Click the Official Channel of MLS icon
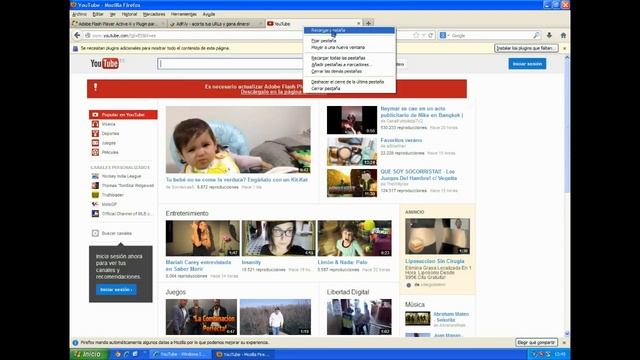The image size is (640, 360). tap(95, 213)
